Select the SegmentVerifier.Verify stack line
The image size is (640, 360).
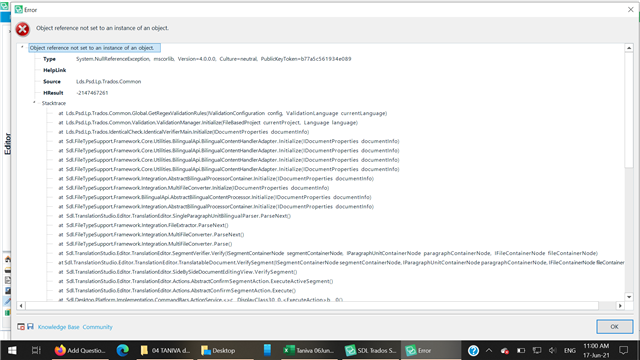tap(328, 253)
